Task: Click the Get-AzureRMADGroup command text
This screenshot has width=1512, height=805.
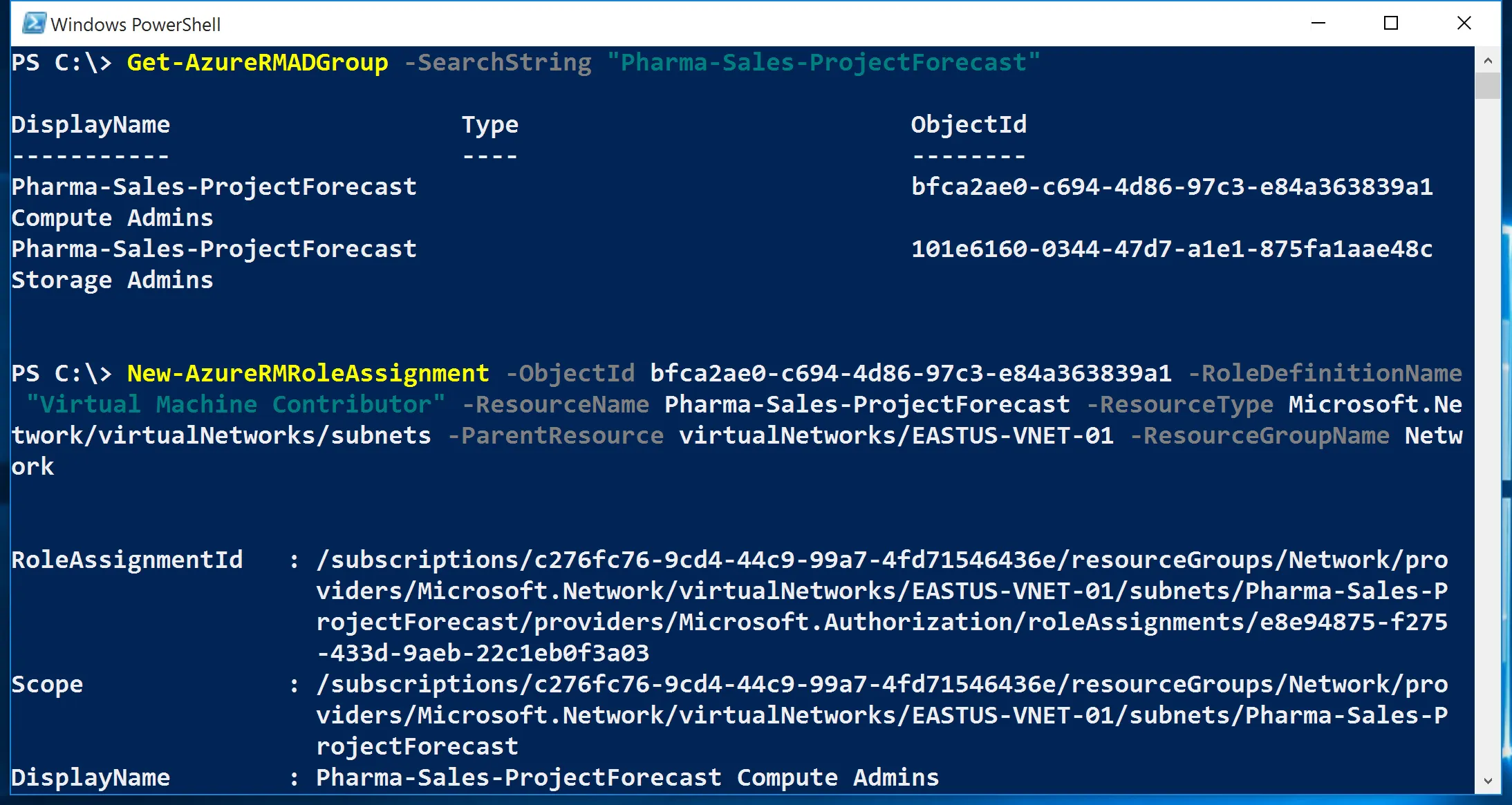Action: point(257,63)
